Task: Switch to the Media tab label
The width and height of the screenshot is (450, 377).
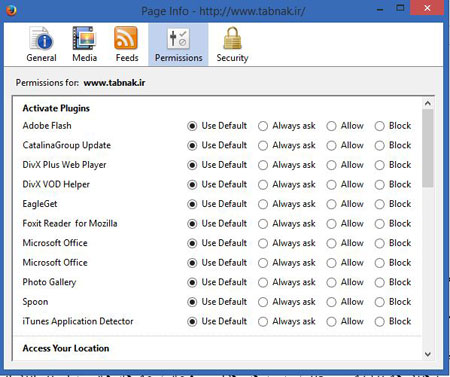Action: point(85,58)
